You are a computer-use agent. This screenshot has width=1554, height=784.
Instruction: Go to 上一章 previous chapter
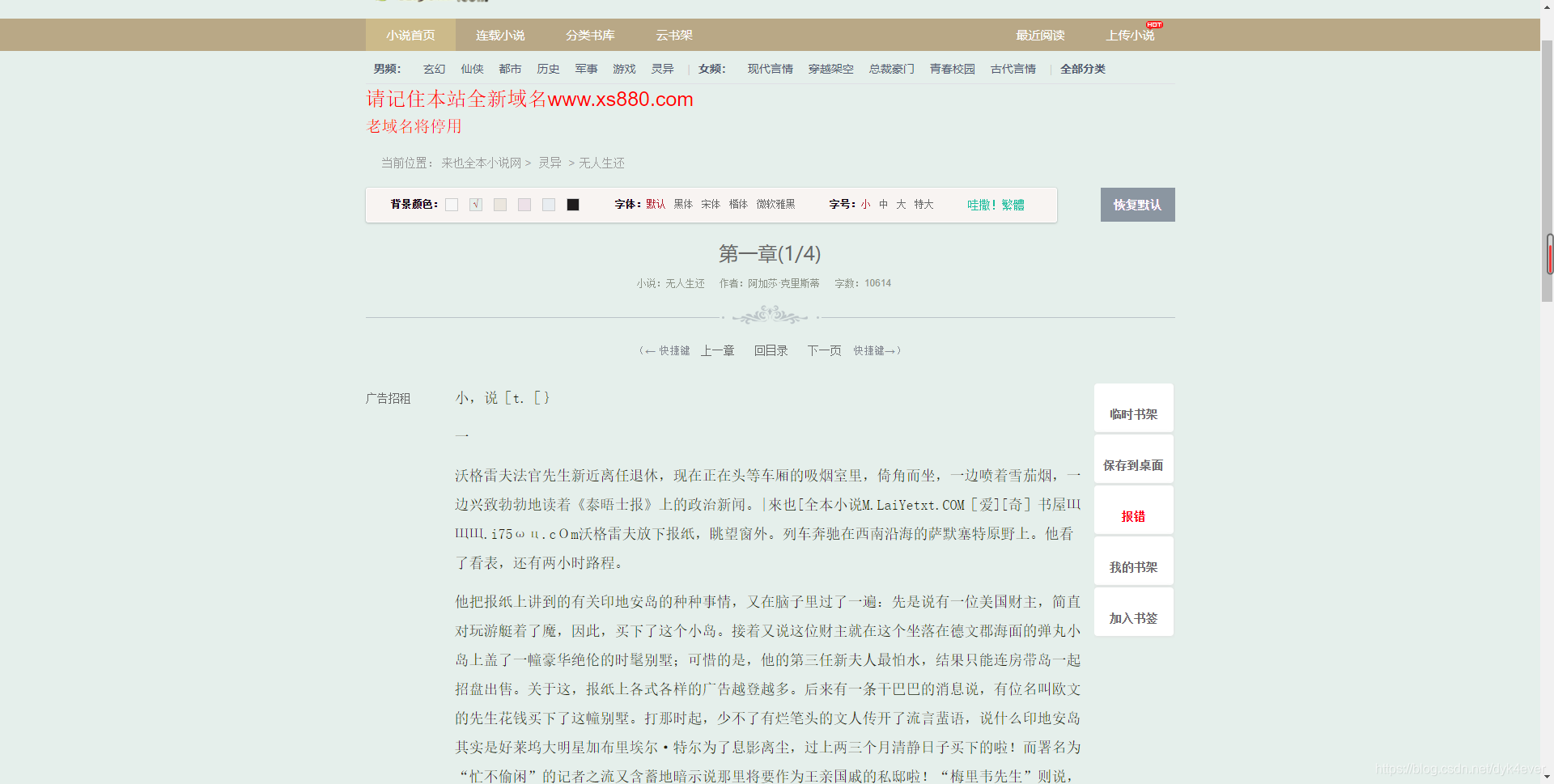717,350
